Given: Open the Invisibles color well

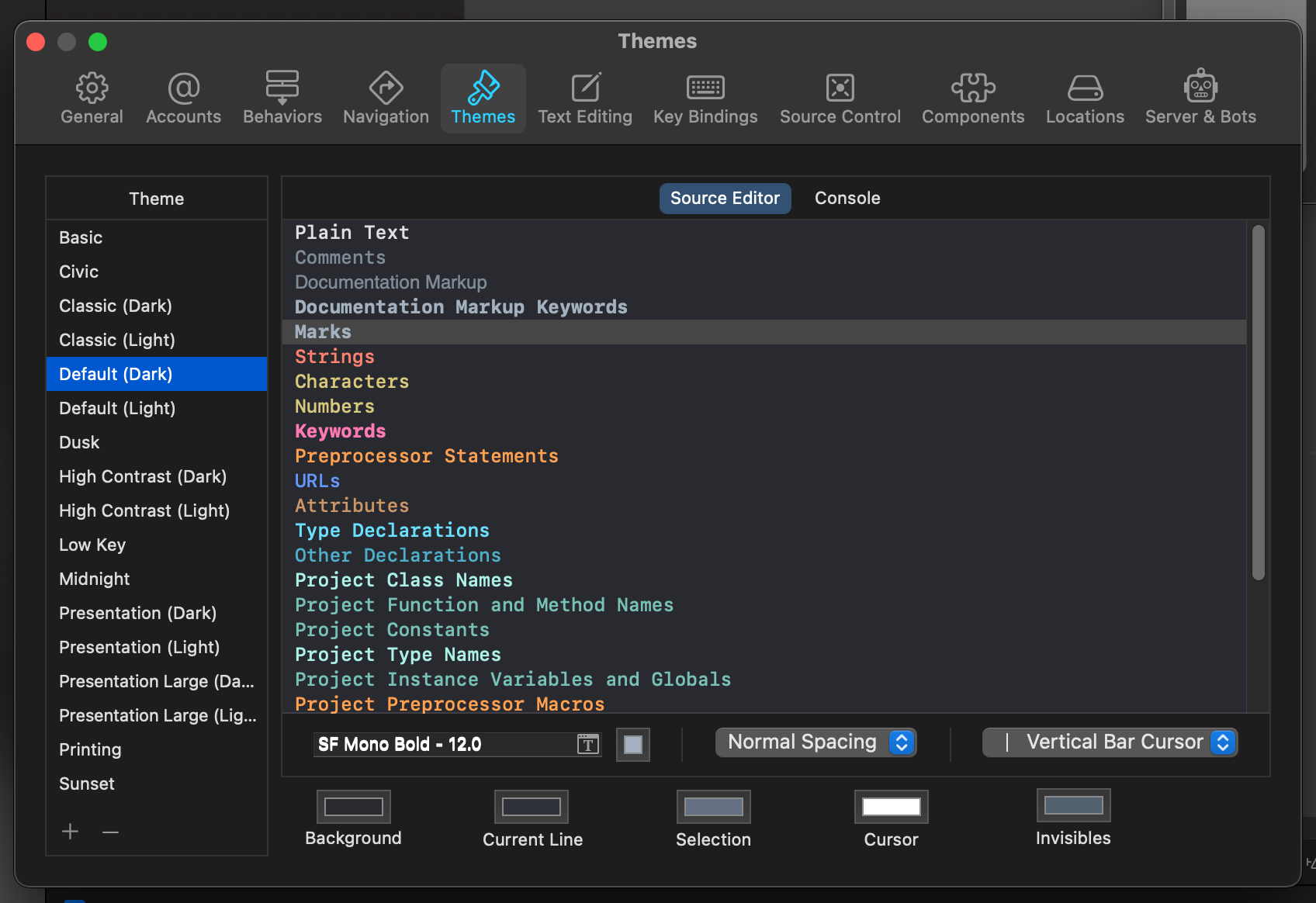Looking at the screenshot, I should click(1074, 805).
